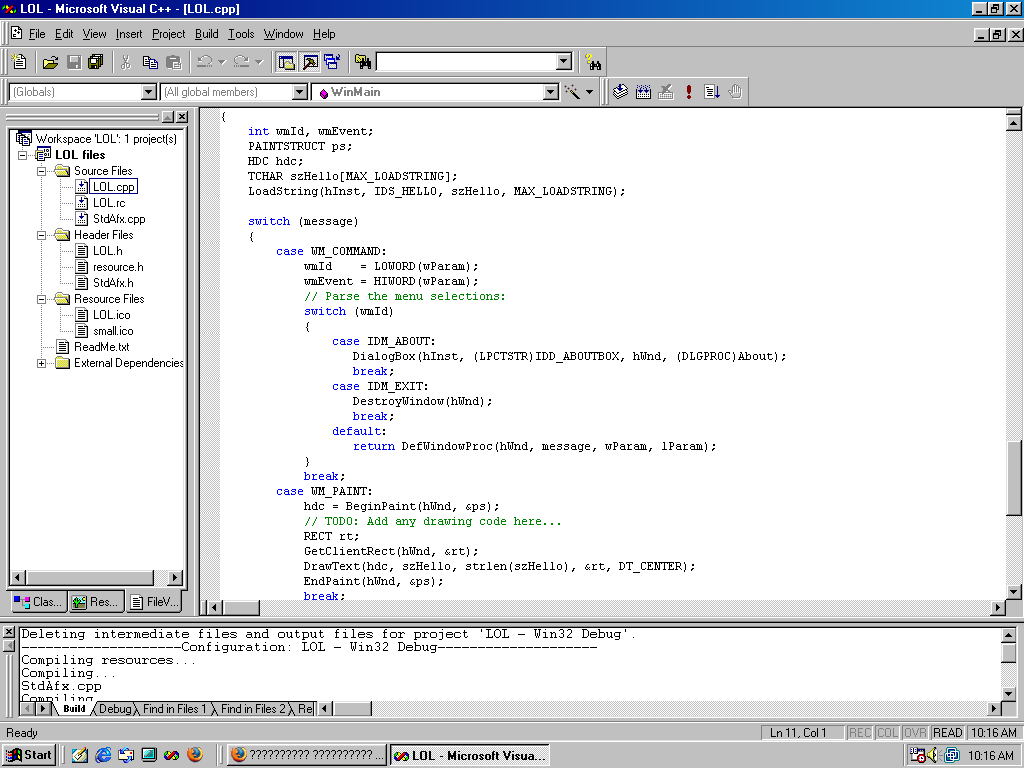Open the All global members dropdown
The width and height of the screenshot is (1024, 768).
click(x=300, y=92)
